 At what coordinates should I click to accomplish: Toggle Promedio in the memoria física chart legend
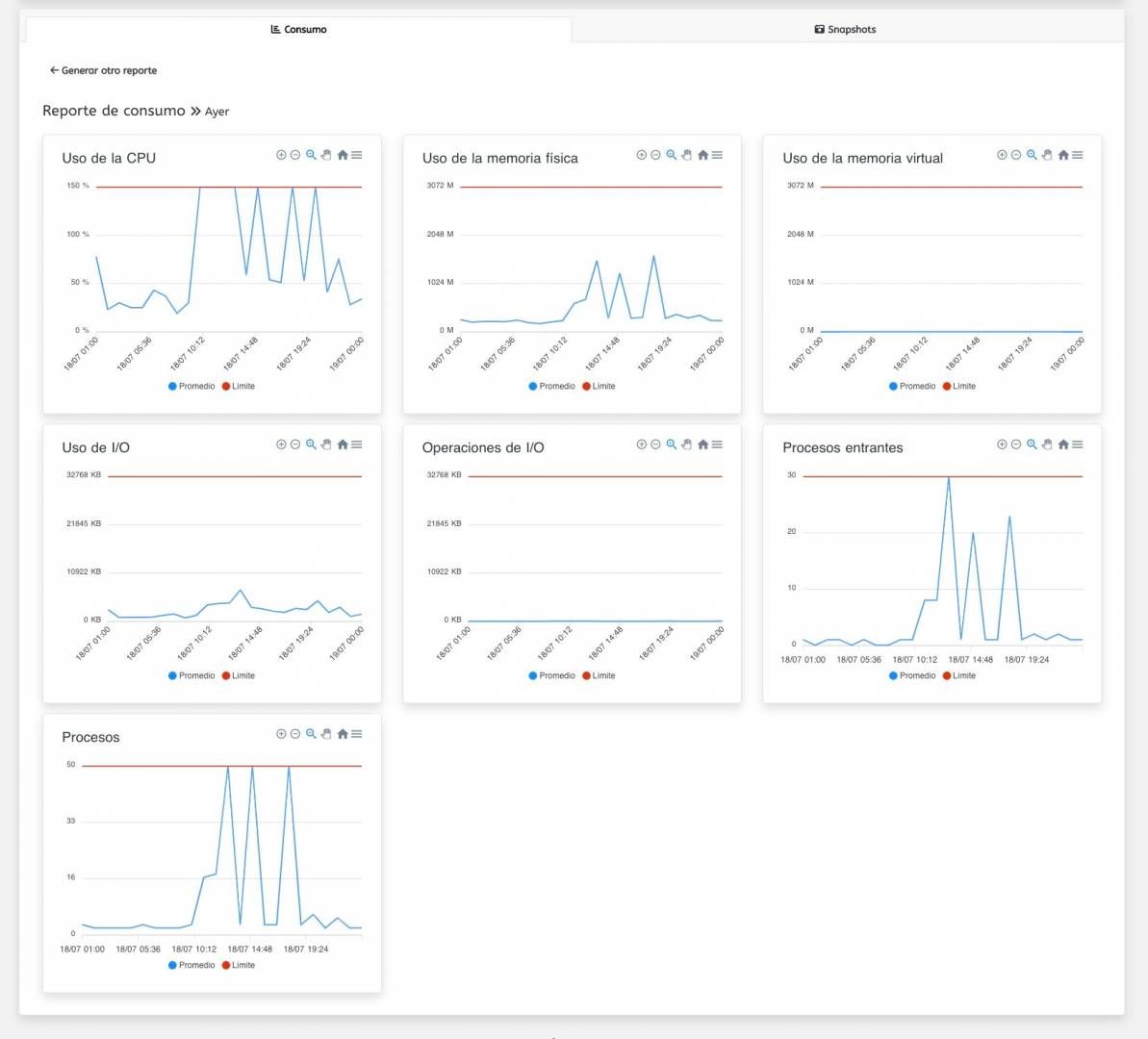552,386
